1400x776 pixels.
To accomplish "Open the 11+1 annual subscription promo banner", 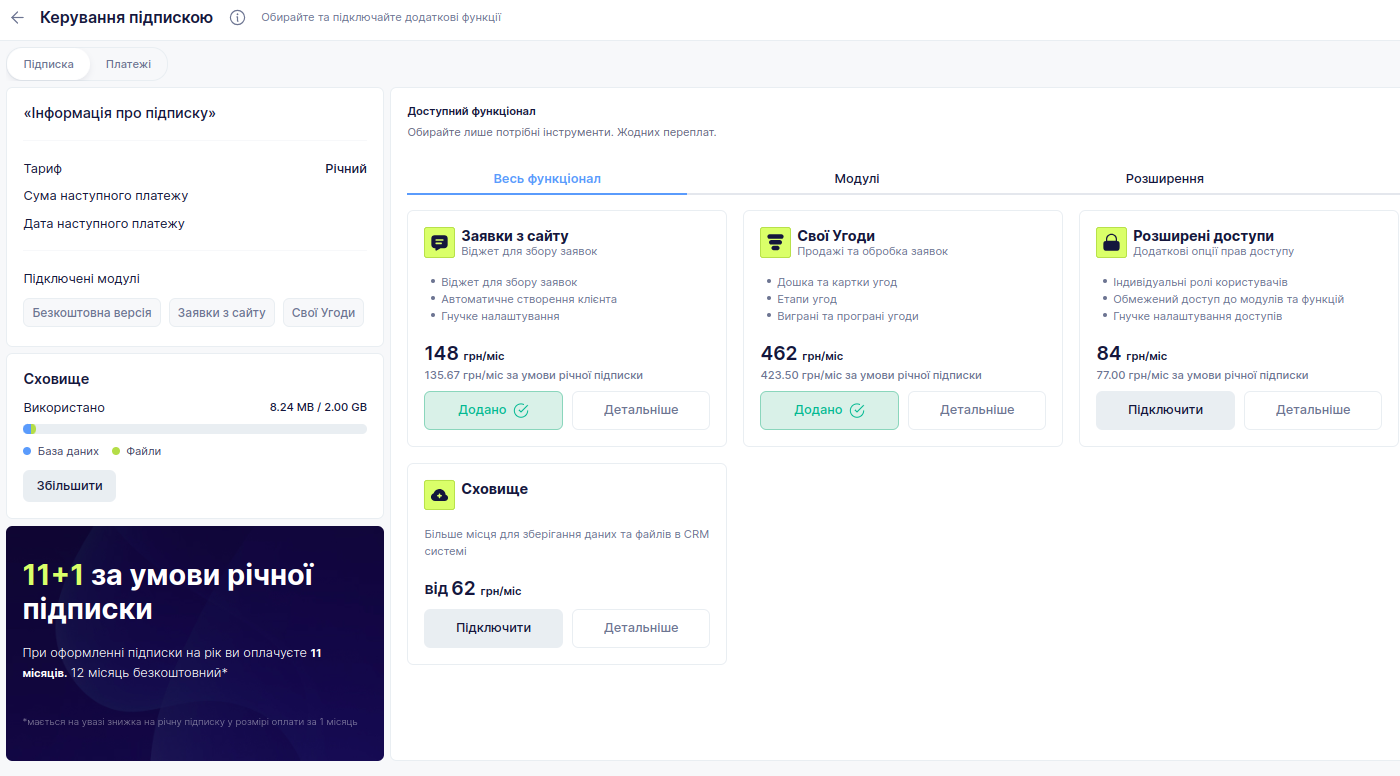I will click(195, 643).
